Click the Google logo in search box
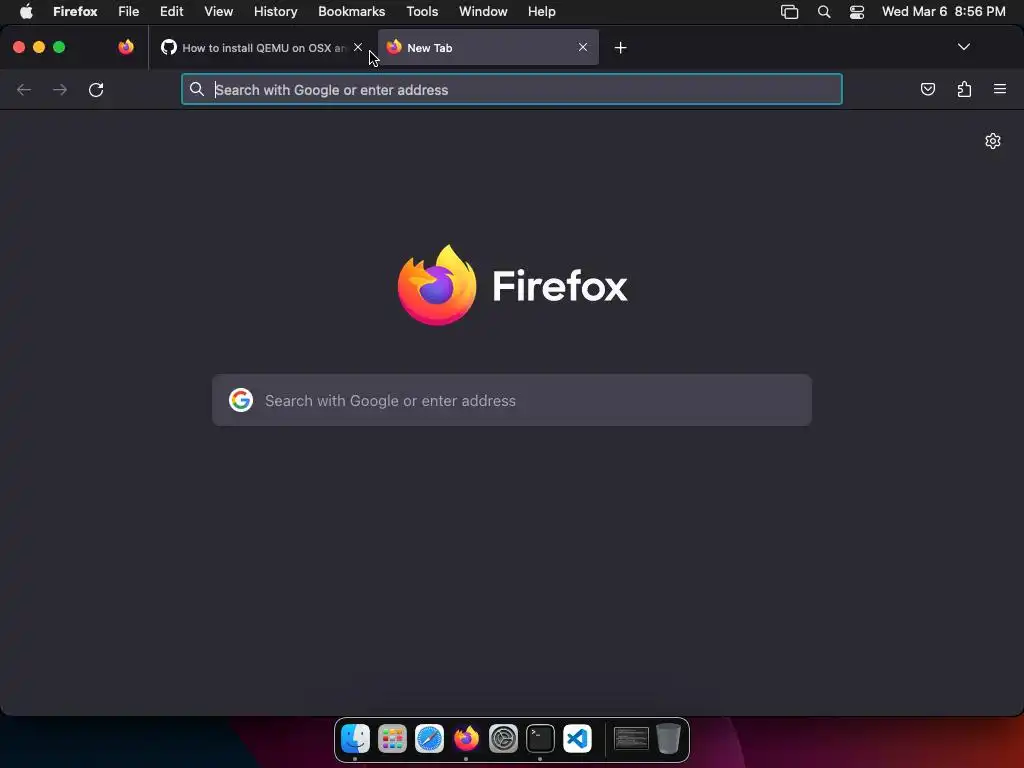 tap(240, 400)
